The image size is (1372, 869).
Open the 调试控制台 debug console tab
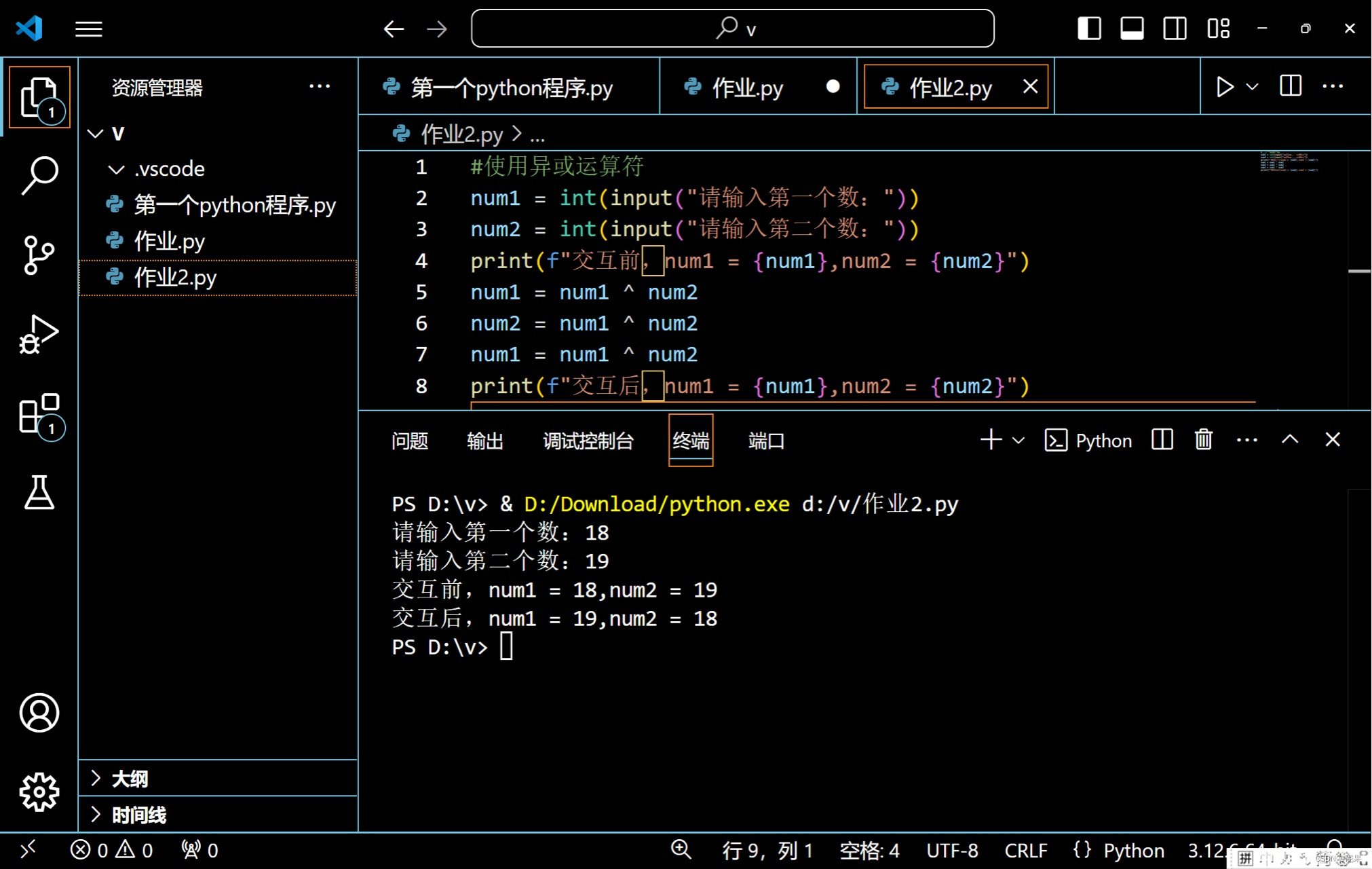click(588, 441)
